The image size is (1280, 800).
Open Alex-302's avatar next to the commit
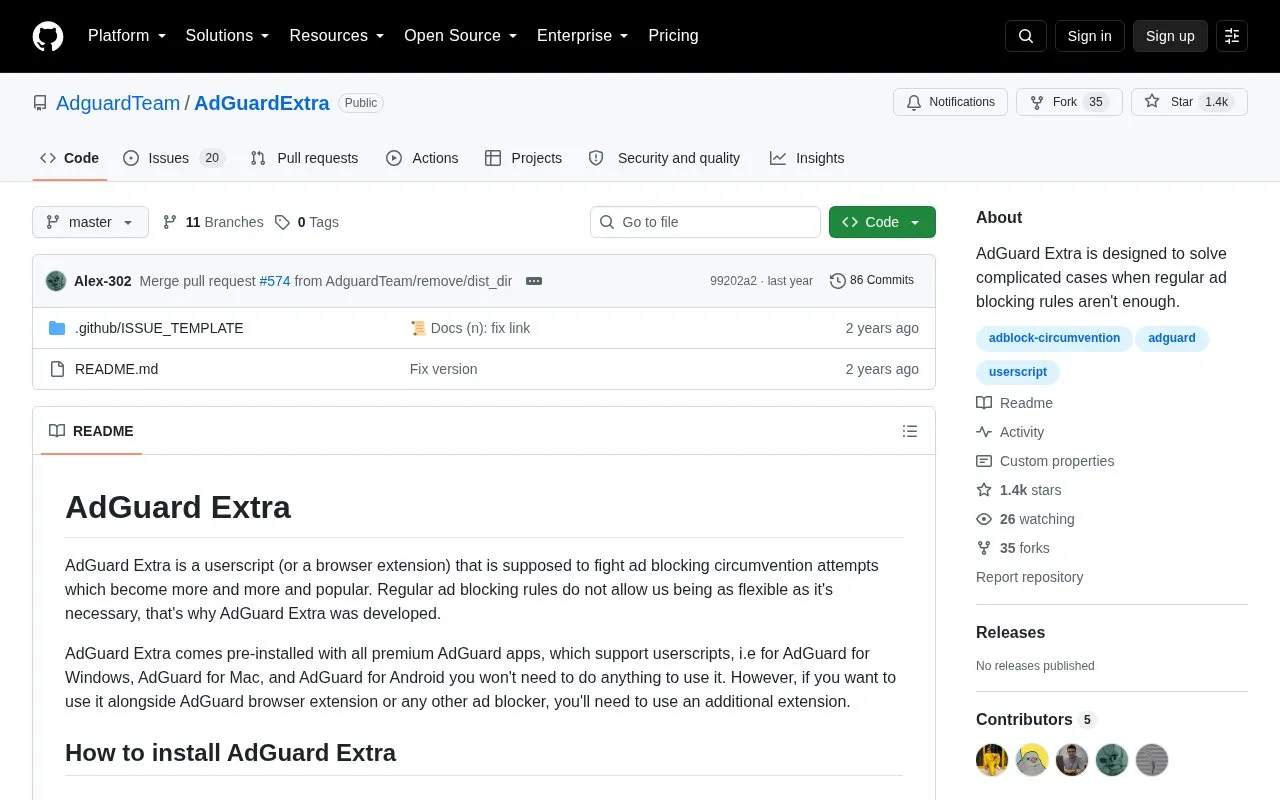(x=56, y=281)
